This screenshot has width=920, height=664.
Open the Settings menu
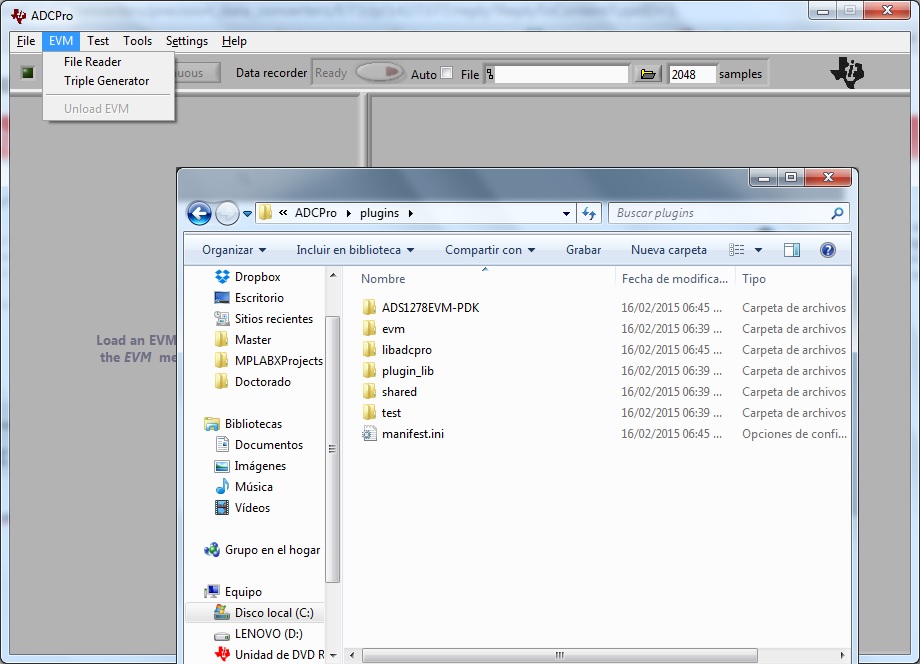pos(187,41)
